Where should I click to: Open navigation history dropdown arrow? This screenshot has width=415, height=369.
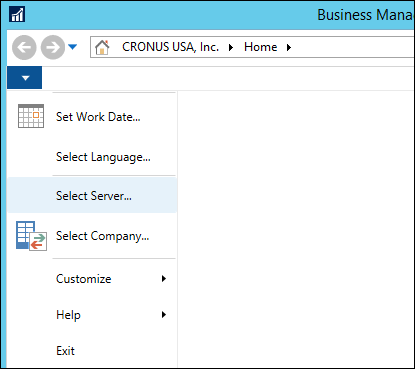[x=72, y=47]
